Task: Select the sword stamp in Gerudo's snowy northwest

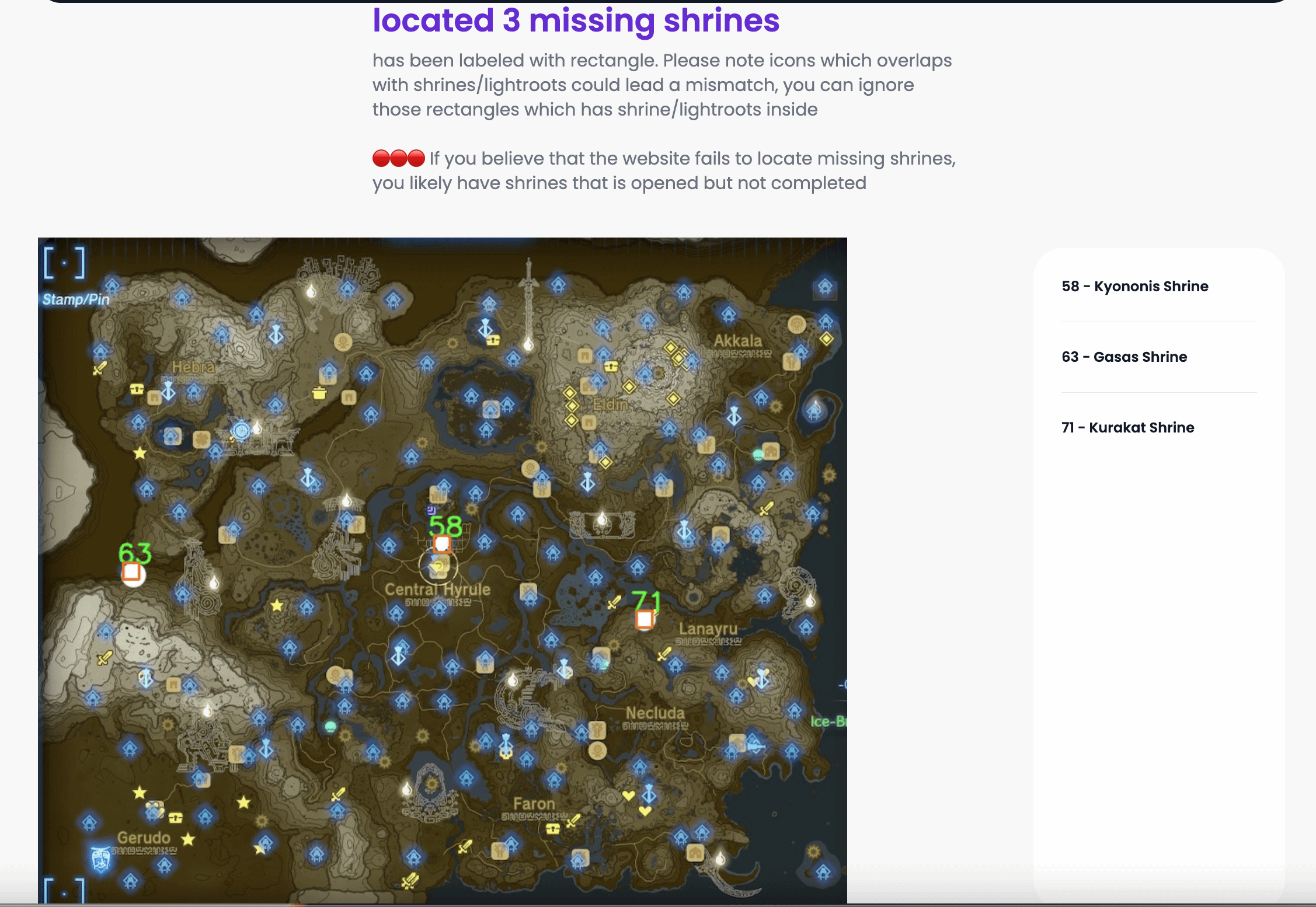Action: pos(105,658)
